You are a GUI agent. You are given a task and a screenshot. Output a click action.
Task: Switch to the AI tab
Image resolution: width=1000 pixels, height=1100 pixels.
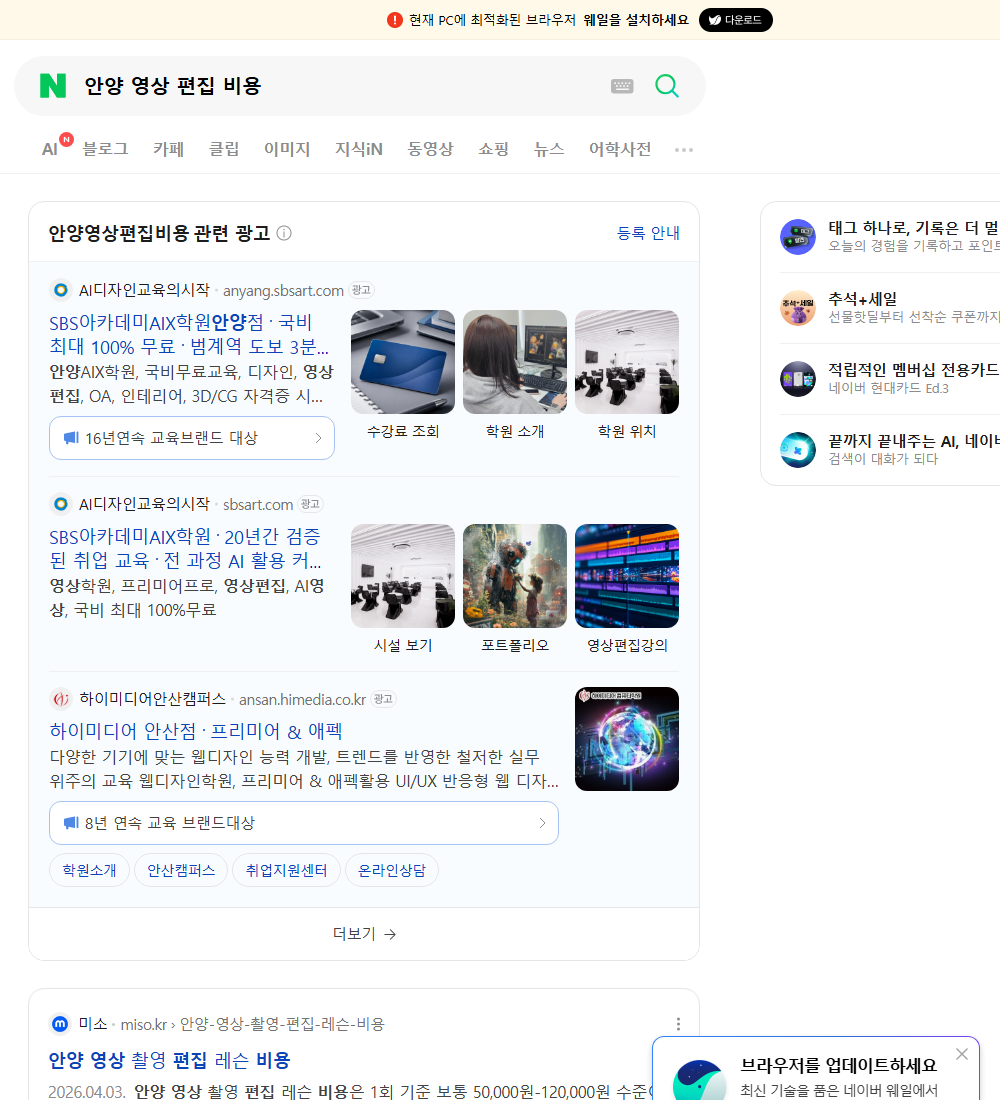(50, 149)
